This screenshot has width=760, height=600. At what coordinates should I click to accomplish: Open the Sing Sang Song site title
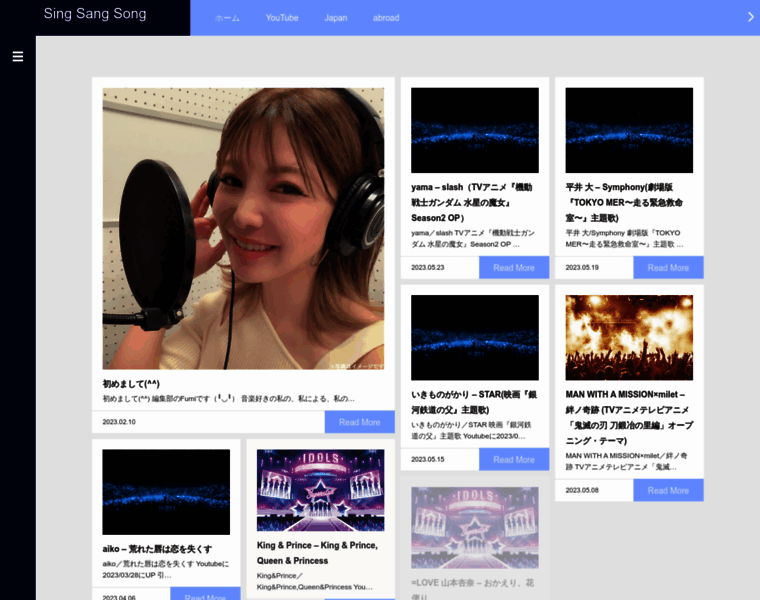pos(95,14)
